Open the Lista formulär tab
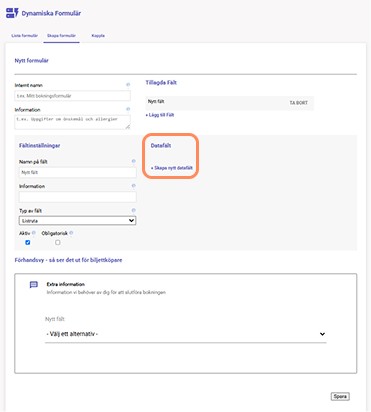This screenshot has width=371, height=412. pos(24,36)
